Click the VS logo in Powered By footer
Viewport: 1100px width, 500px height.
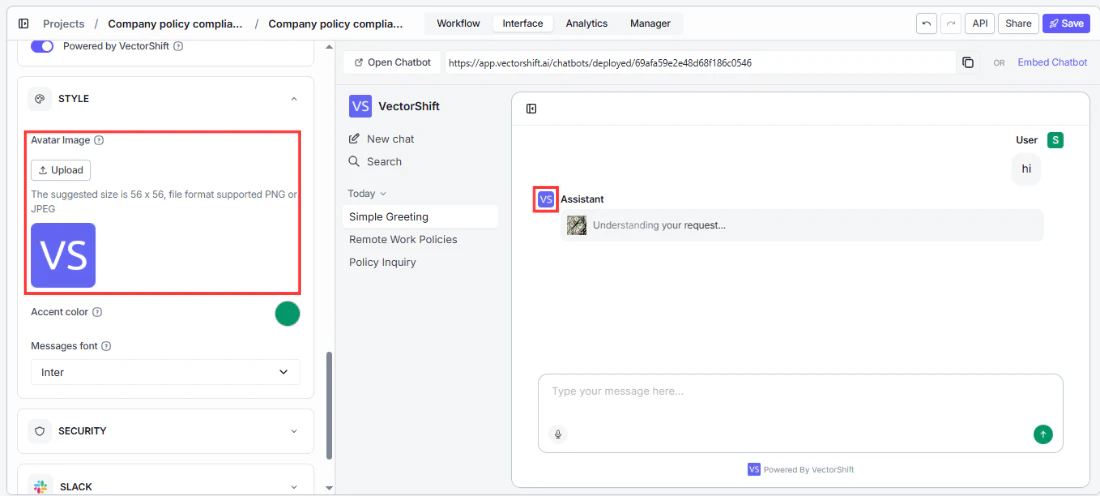[x=754, y=469]
